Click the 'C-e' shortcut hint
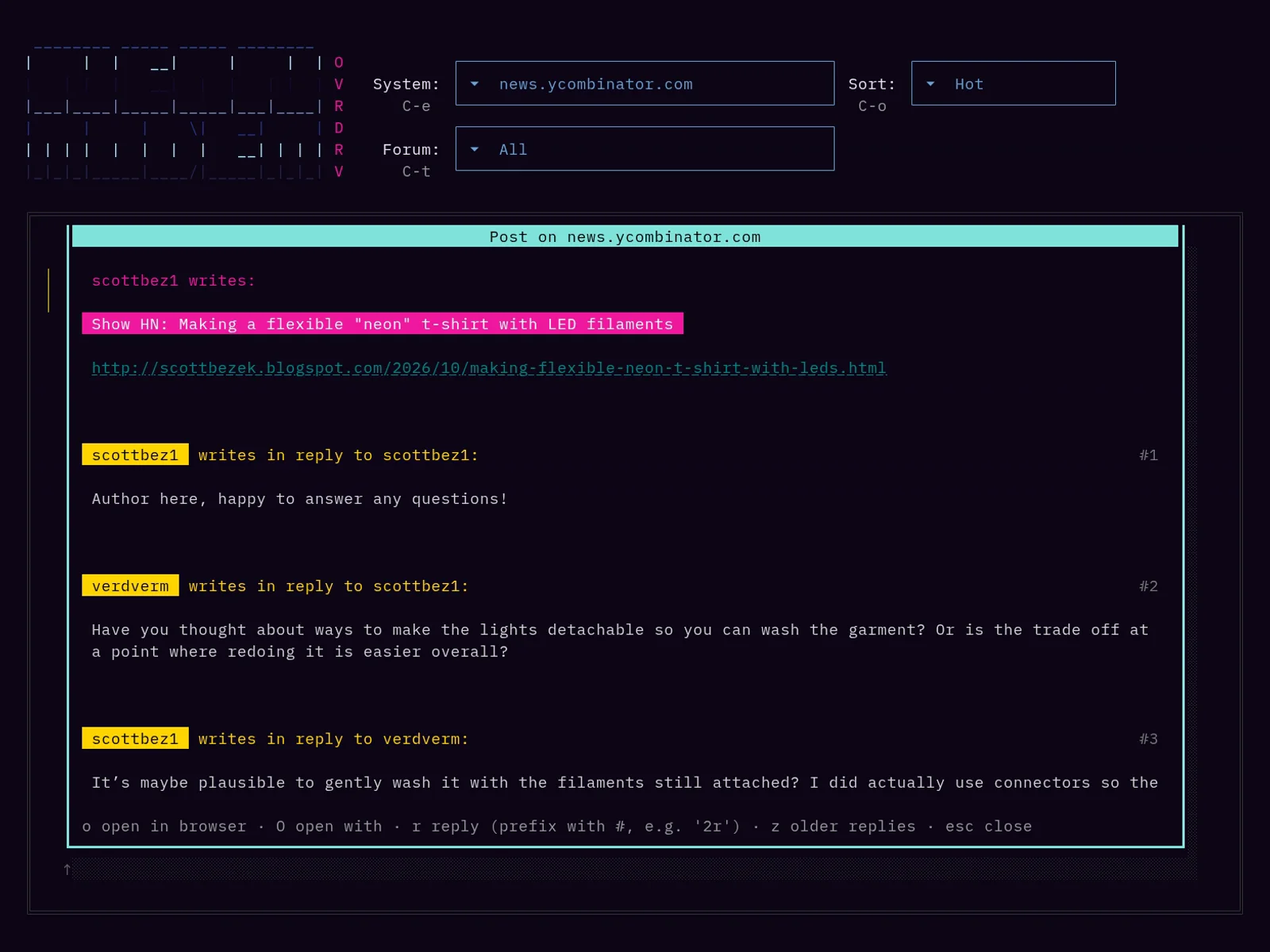Viewport: 1270px width, 952px height. coord(416,106)
